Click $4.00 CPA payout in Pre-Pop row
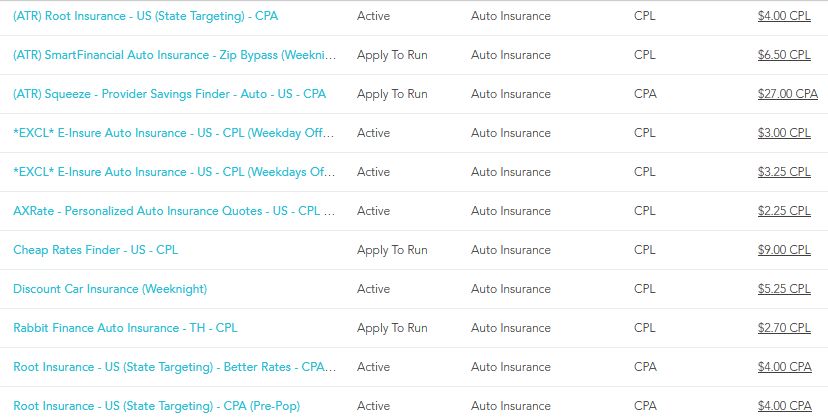 point(785,406)
